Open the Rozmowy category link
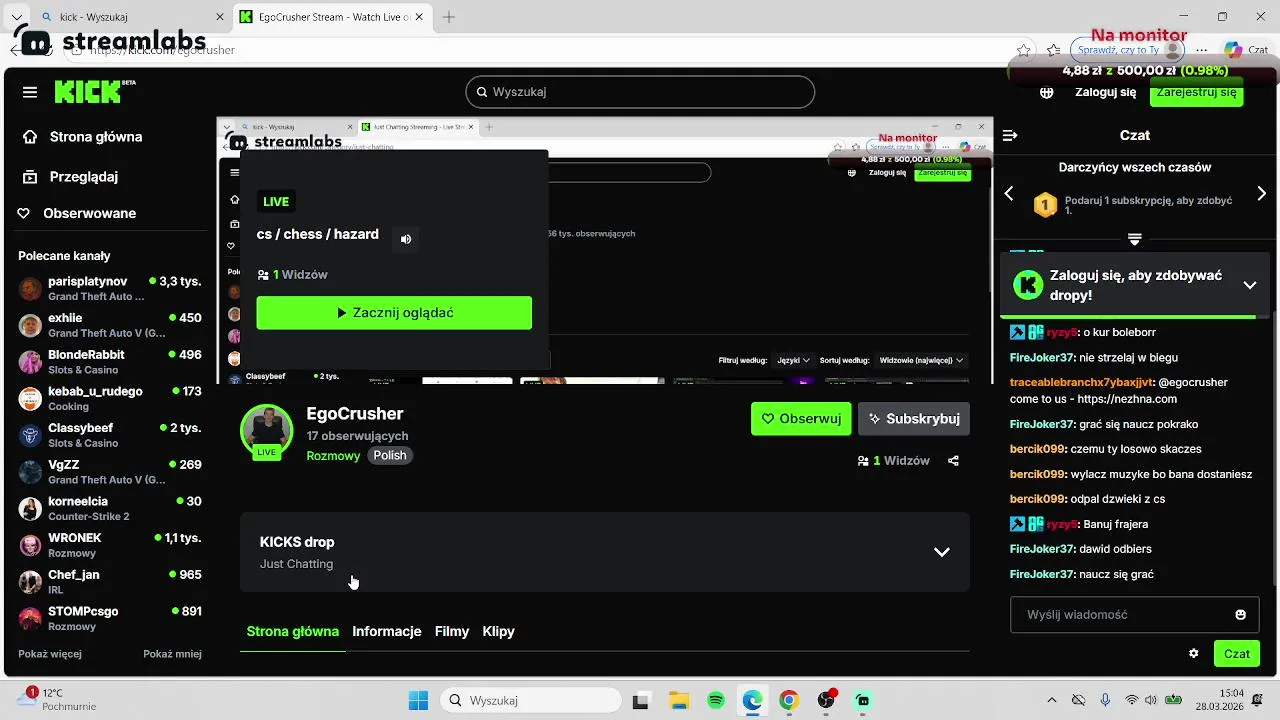This screenshot has width=1280, height=720. pos(333,455)
